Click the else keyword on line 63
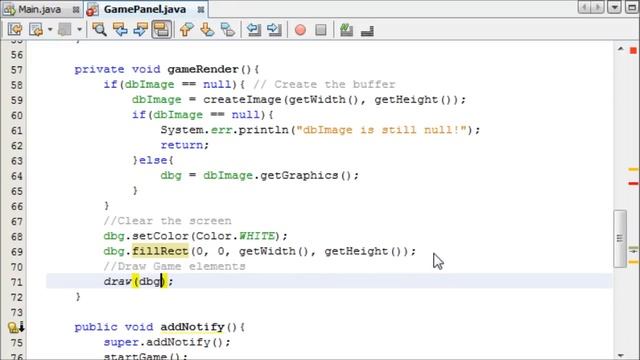This screenshot has width=640, height=360. click(153, 160)
